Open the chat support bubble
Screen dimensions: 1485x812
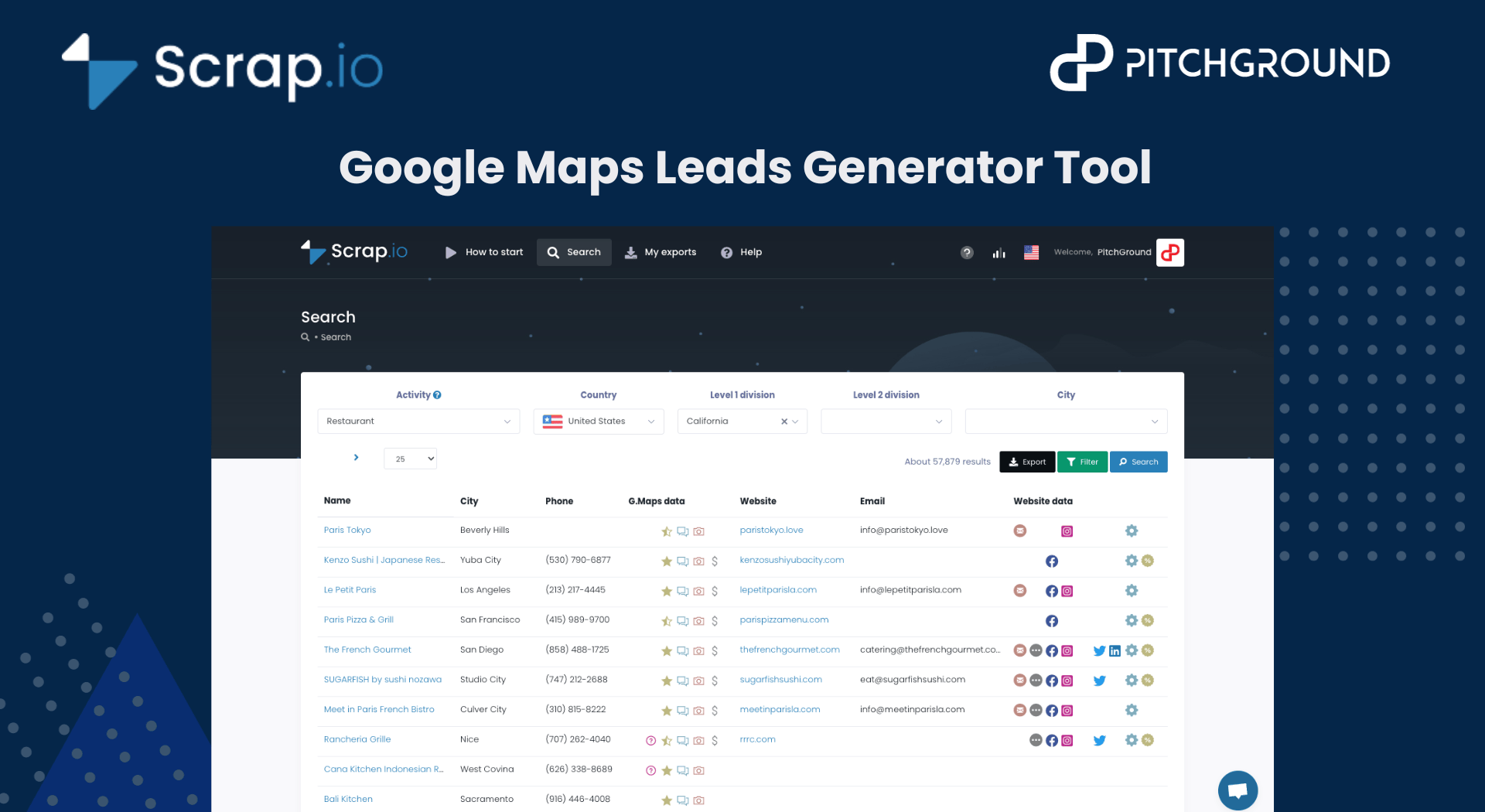click(x=1237, y=790)
